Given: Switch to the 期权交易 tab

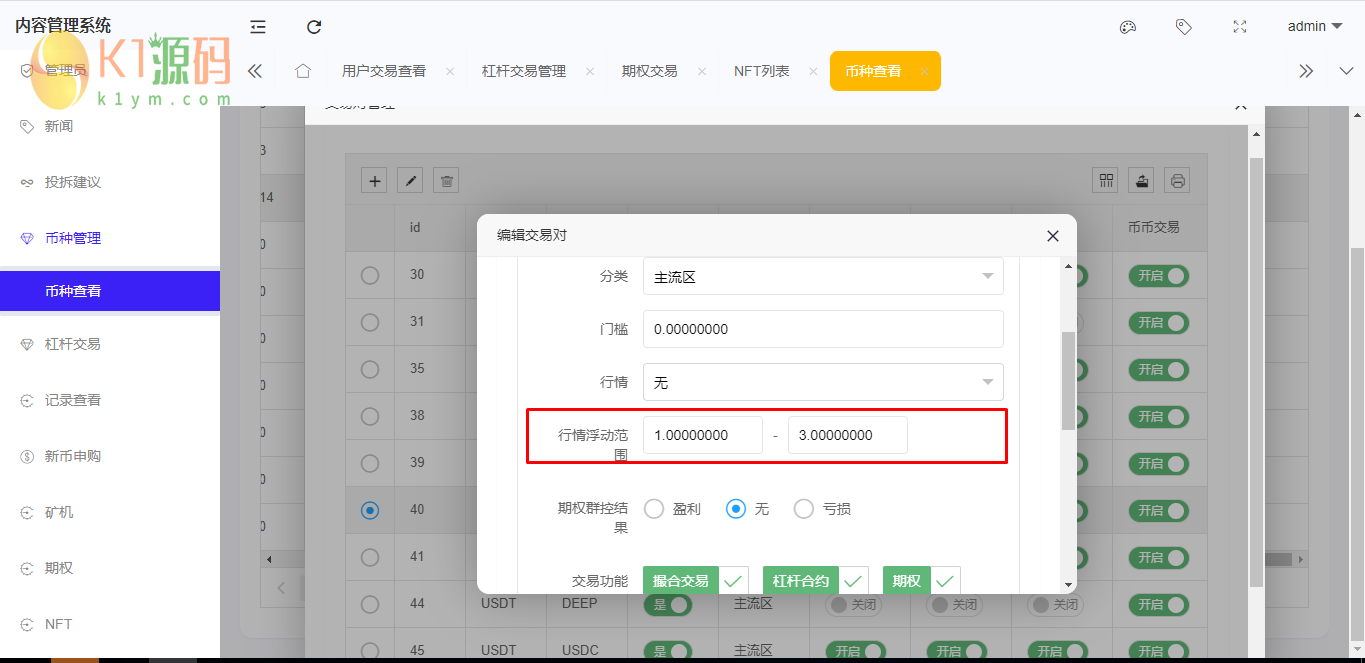Looking at the screenshot, I should (x=649, y=71).
